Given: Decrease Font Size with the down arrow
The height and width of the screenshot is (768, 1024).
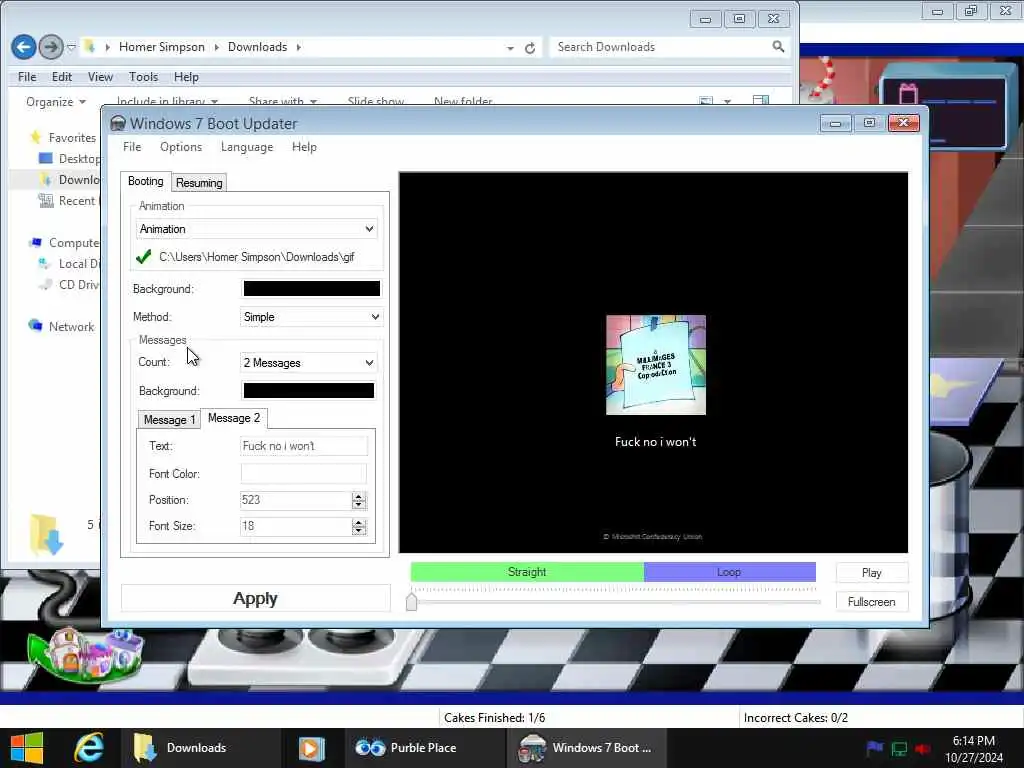Looking at the screenshot, I should click(359, 531).
